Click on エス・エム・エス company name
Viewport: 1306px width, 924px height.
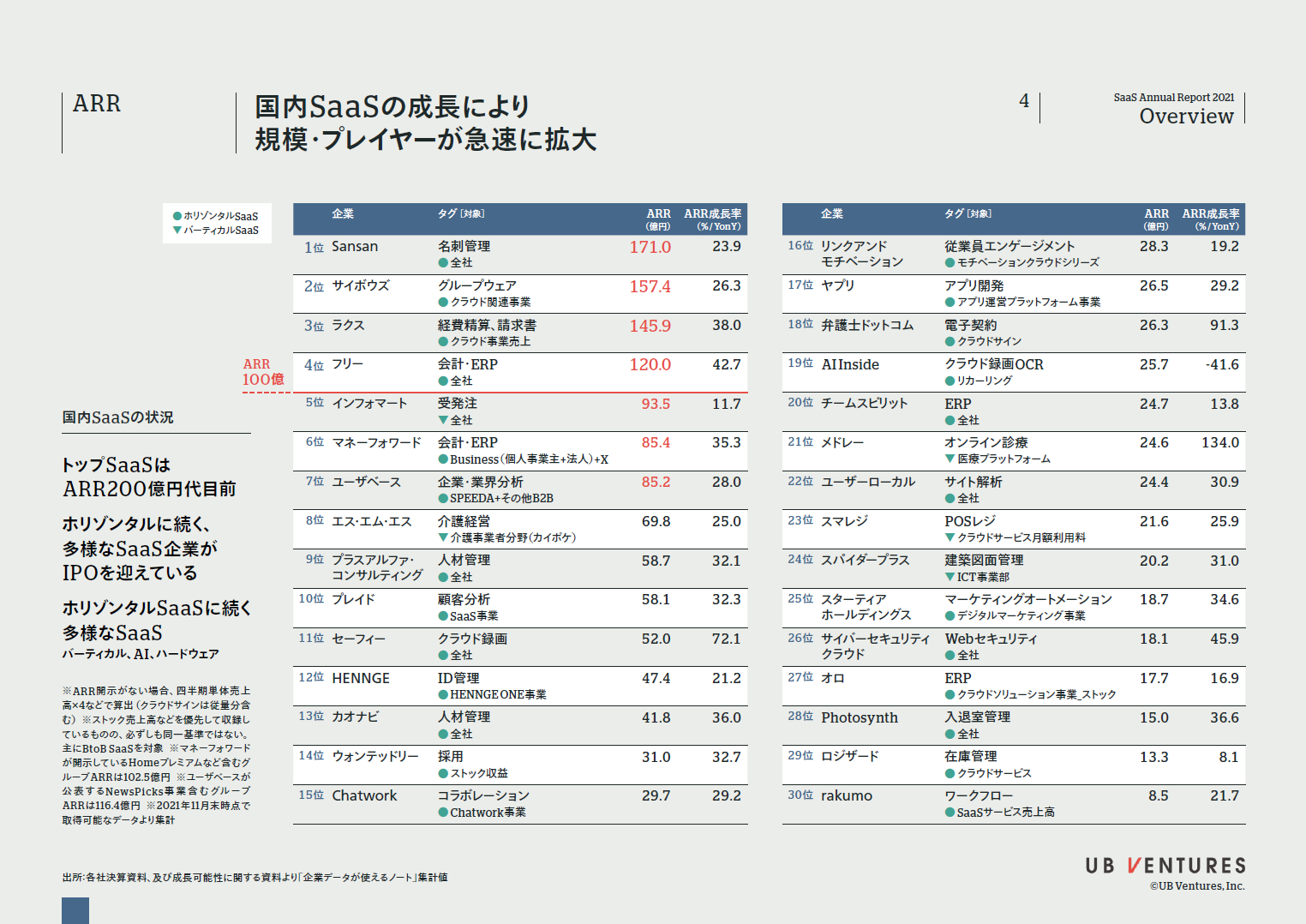click(x=372, y=521)
